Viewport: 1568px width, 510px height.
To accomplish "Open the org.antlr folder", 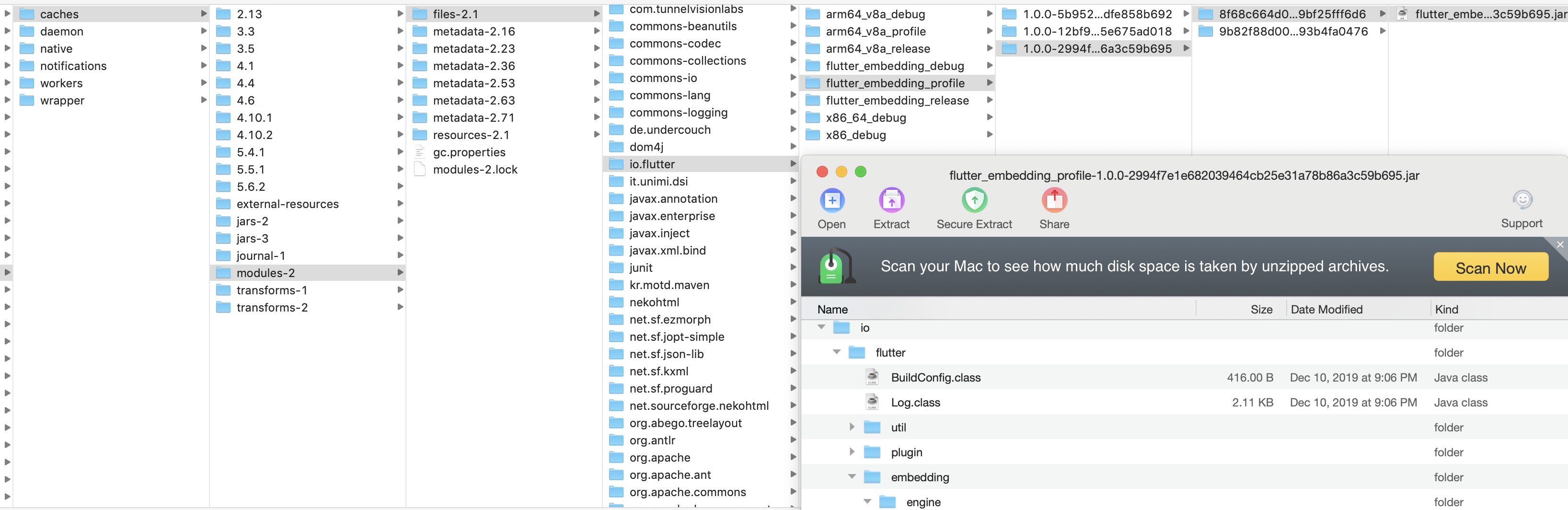I will (x=701, y=440).
